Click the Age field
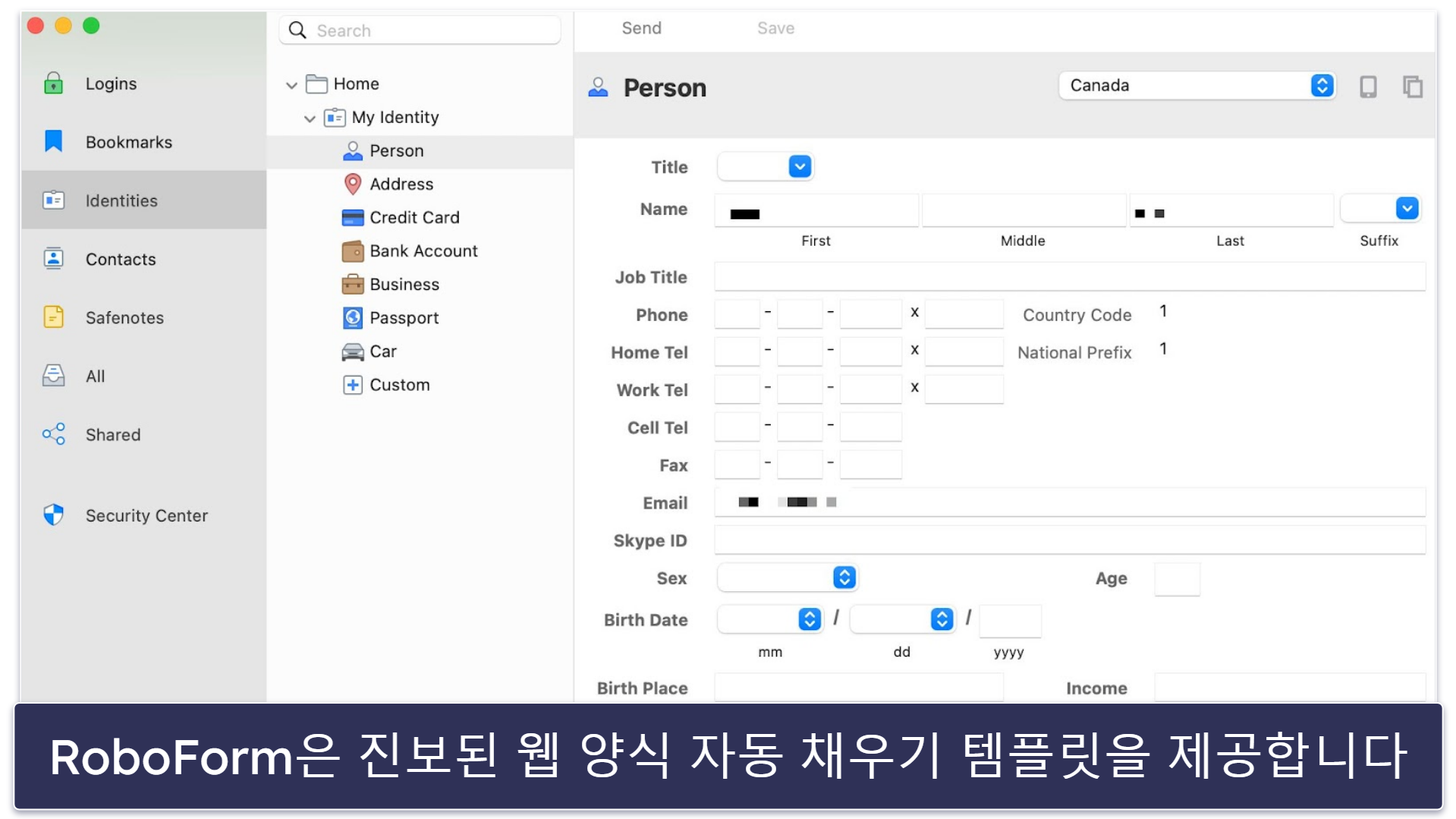This screenshot has width=1456, height=819. [1177, 578]
